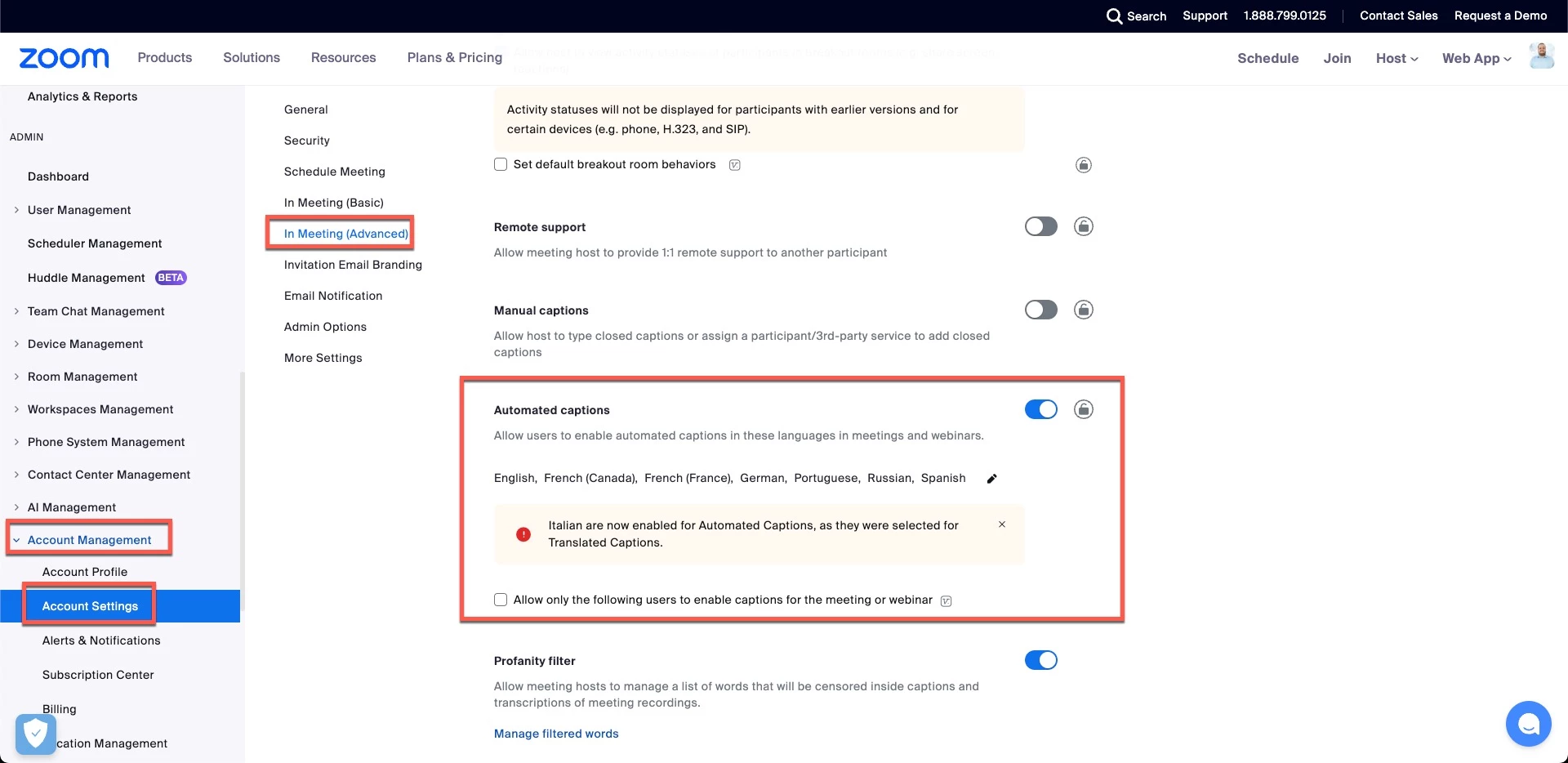Click the privacy shield icon
Viewport: 1568px width, 763px height.
(35, 734)
